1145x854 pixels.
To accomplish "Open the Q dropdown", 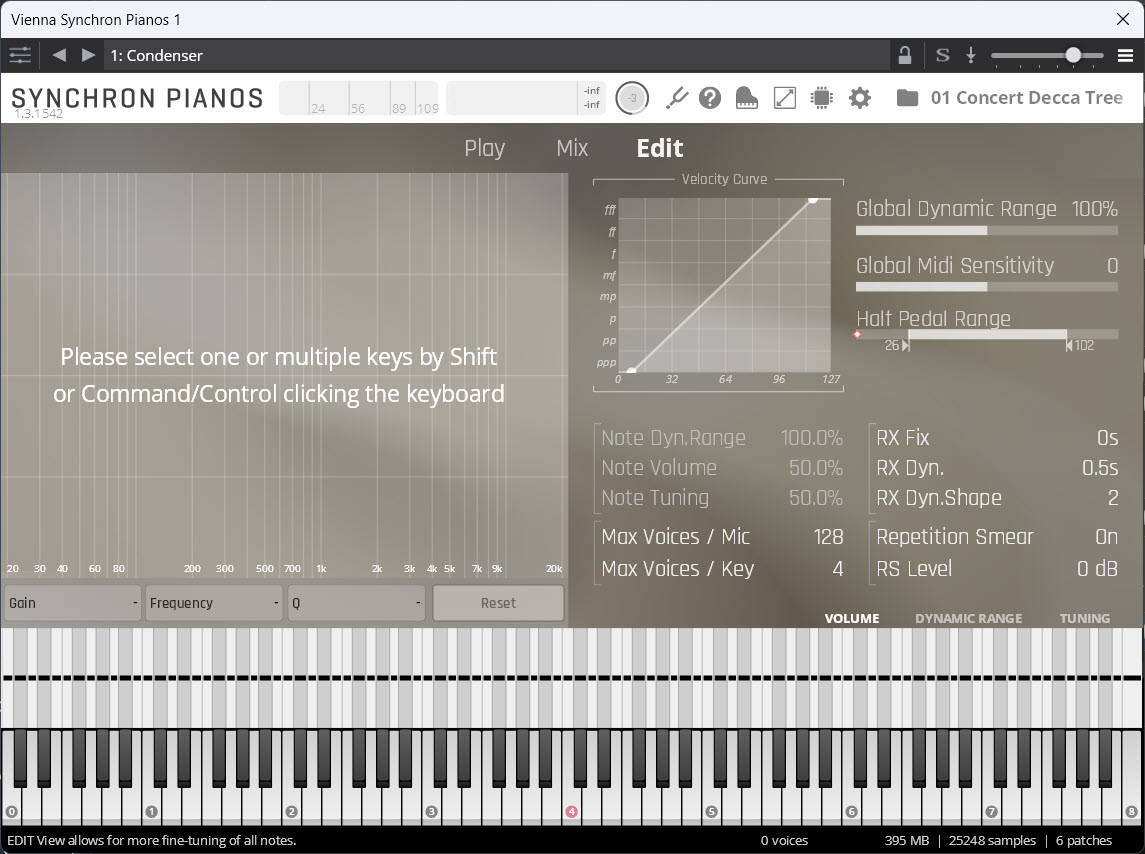I will tap(356, 603).
